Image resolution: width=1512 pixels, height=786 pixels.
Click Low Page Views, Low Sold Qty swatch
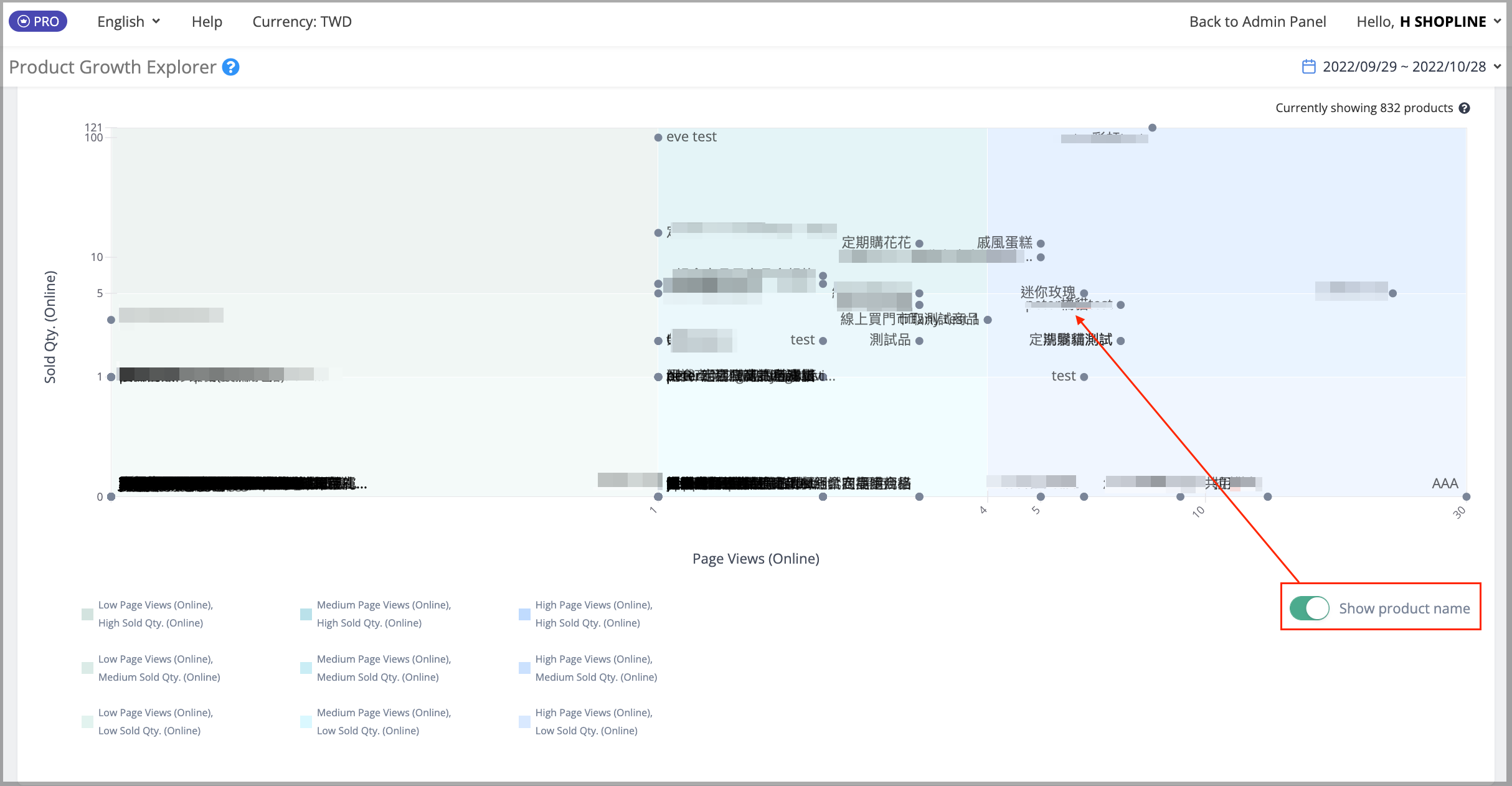(x=87, y=722)
